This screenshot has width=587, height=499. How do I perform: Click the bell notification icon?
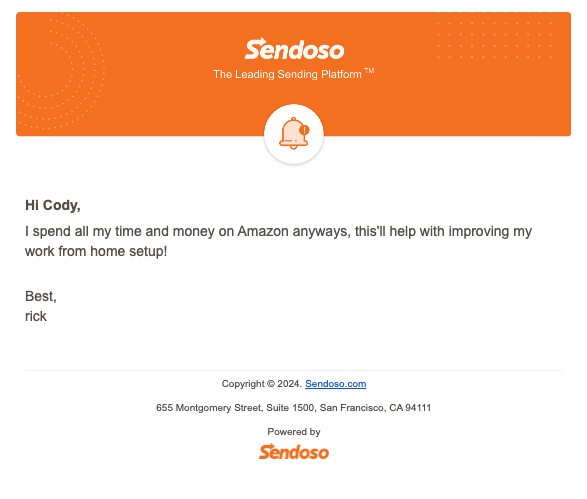[294, 133]
